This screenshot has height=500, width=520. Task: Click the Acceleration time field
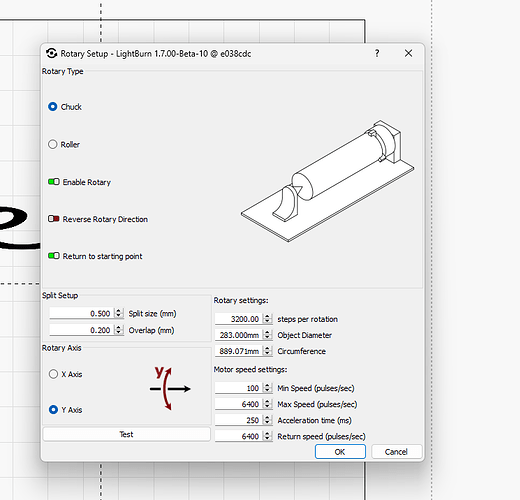(239, 420)
